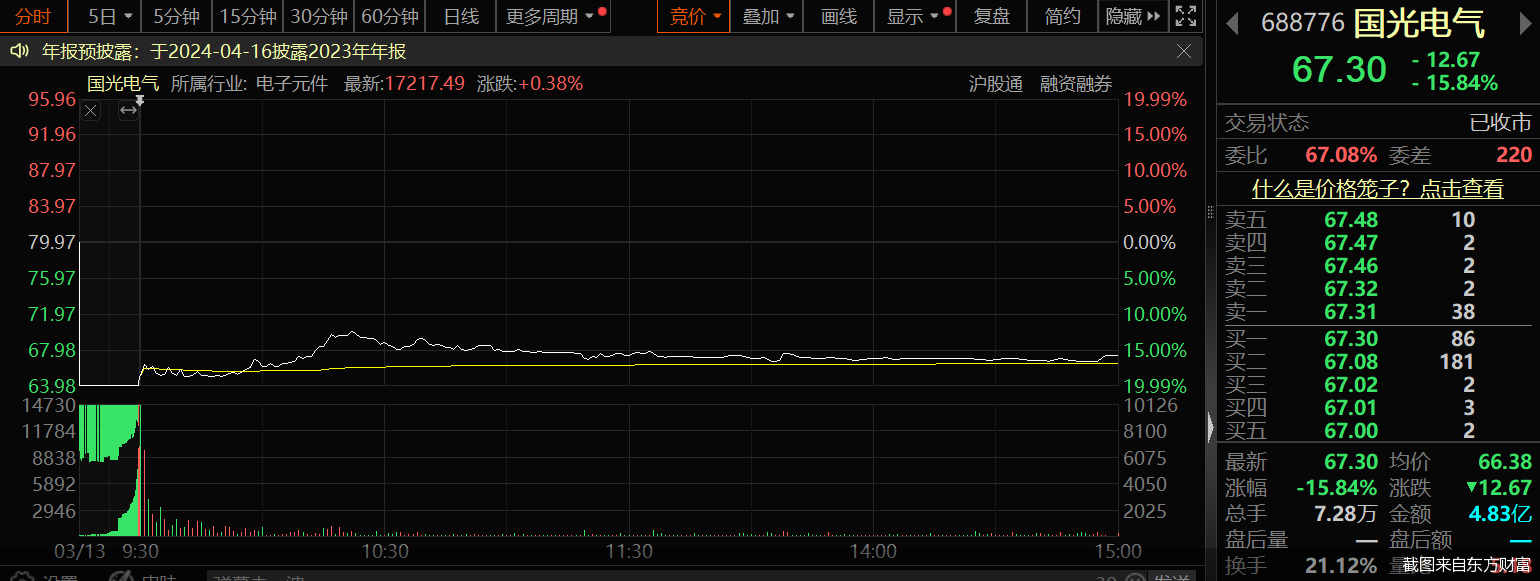This screenshot has height=581, width=1540.
Task: Select the 买一 67.30 order row
Action: (1378, 339)
